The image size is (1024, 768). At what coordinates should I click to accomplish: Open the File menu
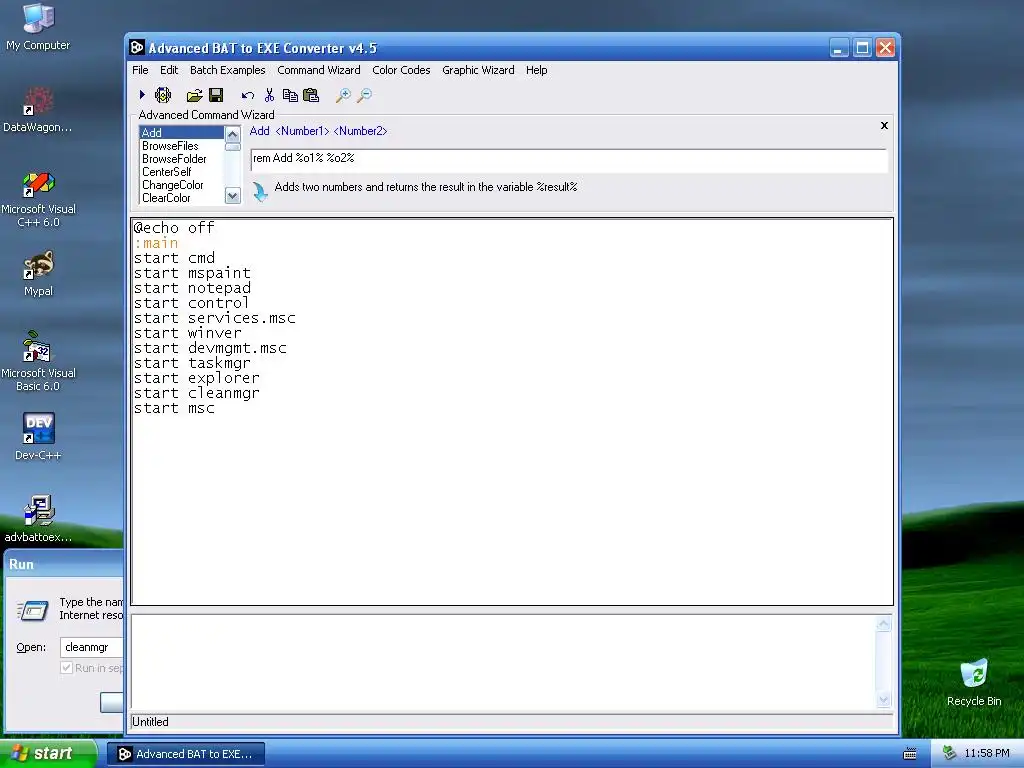tap(140, 70)
